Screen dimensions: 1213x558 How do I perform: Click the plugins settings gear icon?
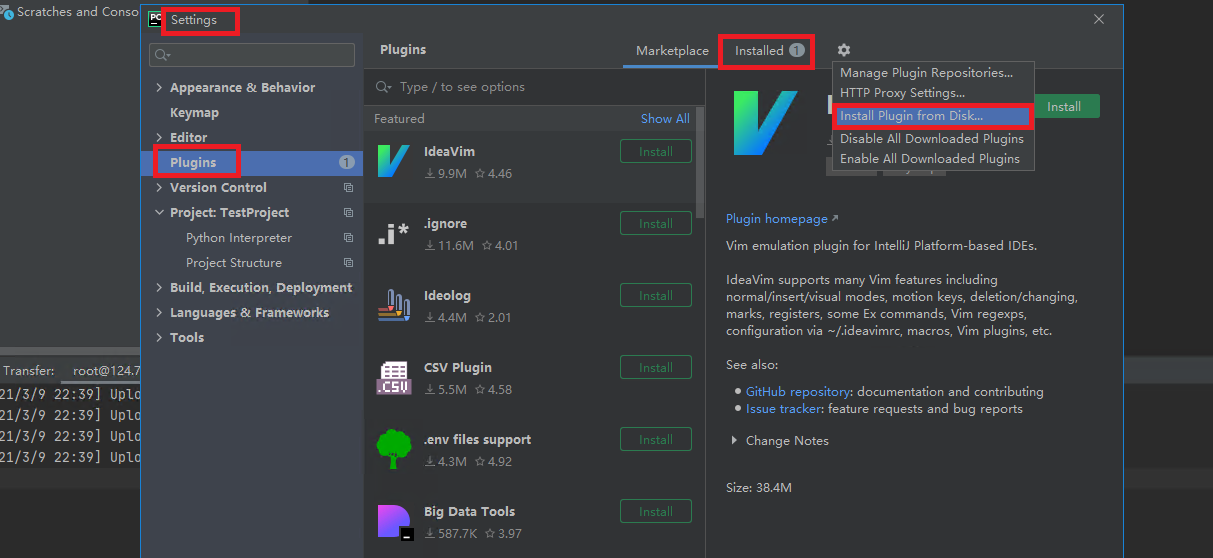tap(844, 50)
